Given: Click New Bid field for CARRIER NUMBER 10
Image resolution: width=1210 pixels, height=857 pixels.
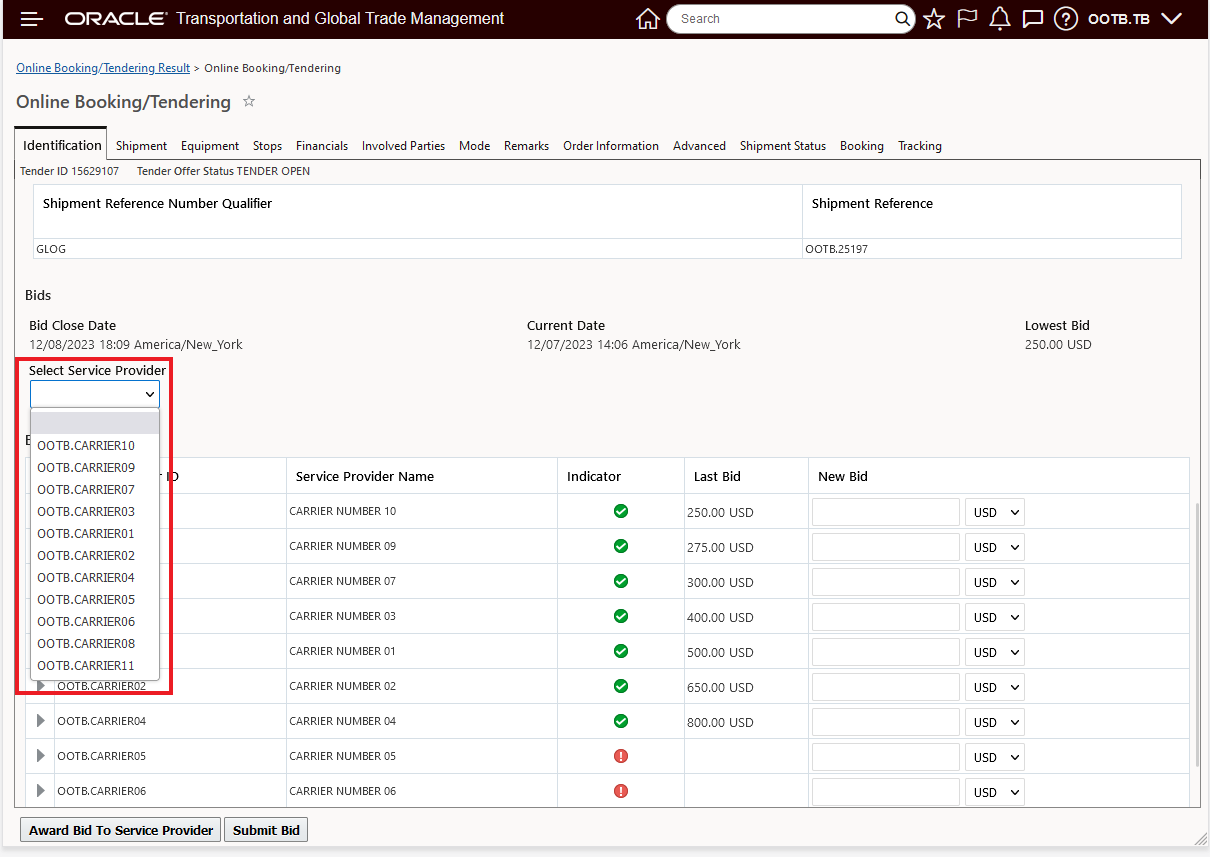Looking at the screenshot, I should (x=886, y=512).
